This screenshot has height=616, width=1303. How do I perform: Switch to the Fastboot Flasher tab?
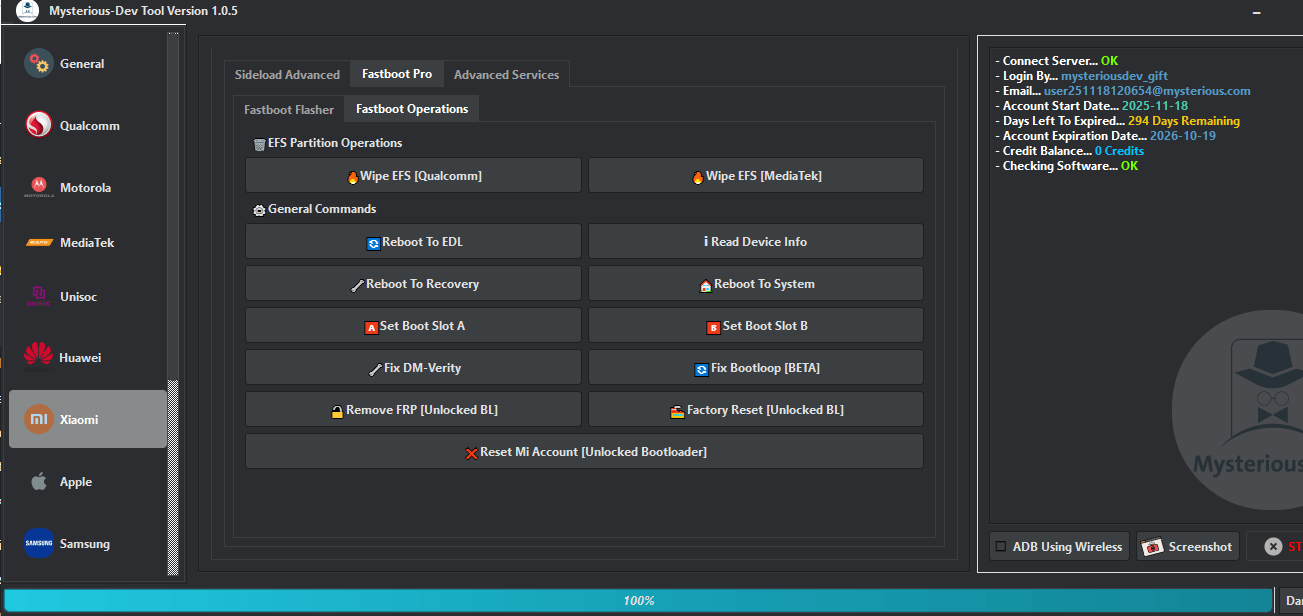coord(288,109)
